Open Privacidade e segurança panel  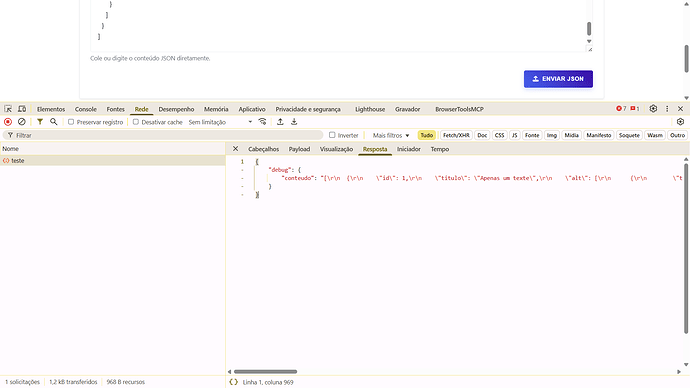point(308,109)
